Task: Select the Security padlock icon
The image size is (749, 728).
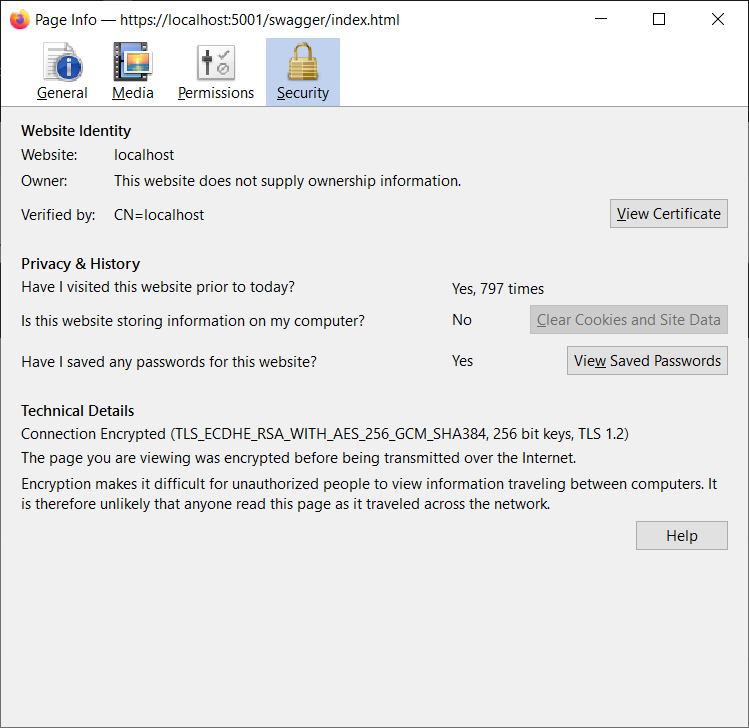Action: tap(303, 62)
